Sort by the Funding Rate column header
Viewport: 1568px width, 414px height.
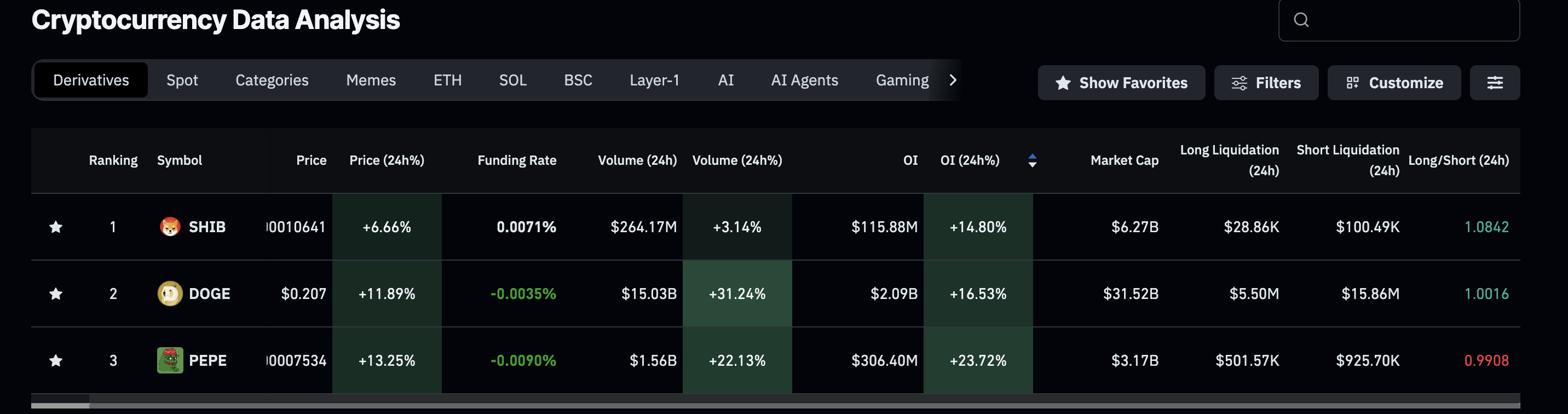516,160
